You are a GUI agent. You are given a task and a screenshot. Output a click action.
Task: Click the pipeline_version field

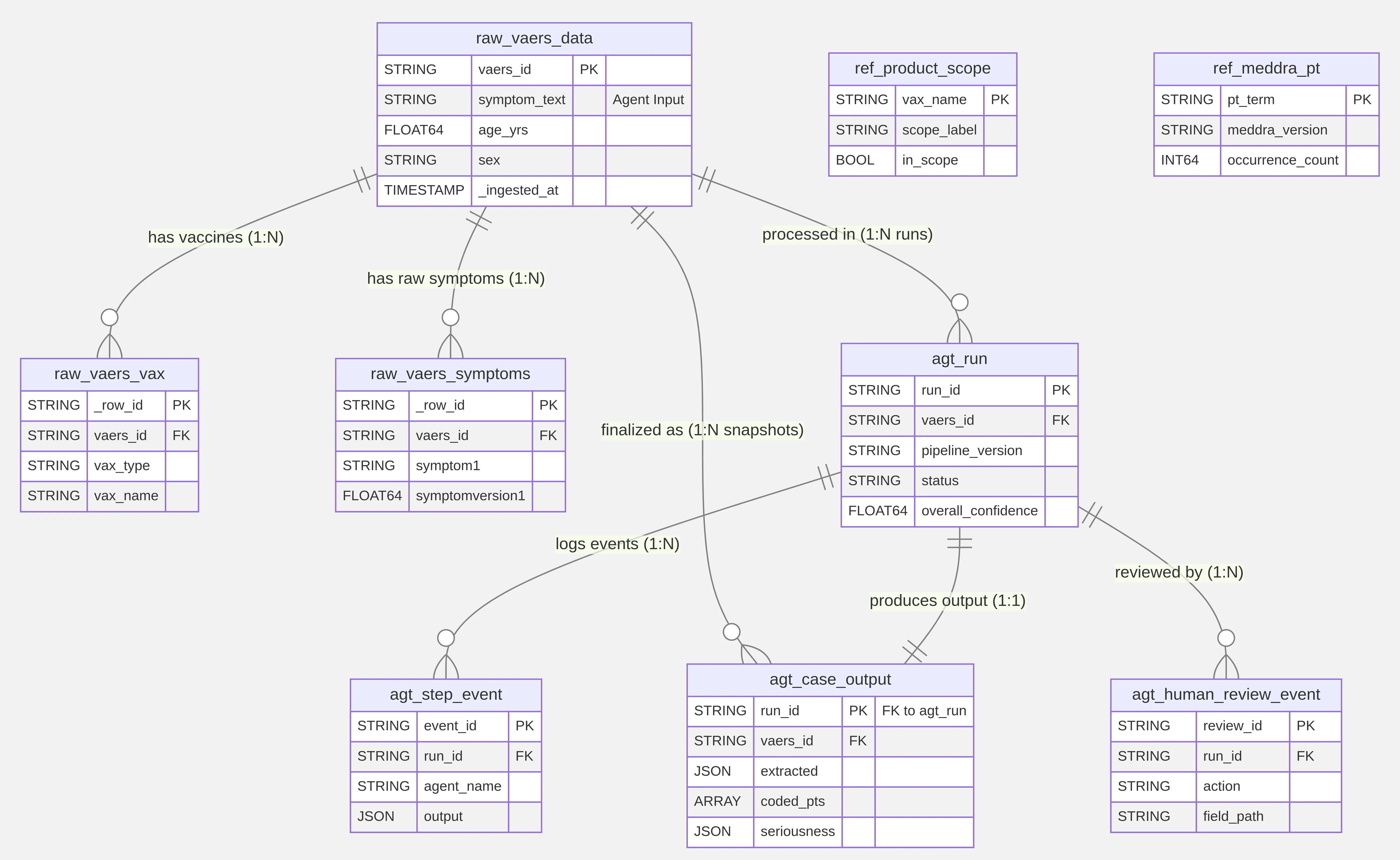pyautogui.click(x=979, y=451)
